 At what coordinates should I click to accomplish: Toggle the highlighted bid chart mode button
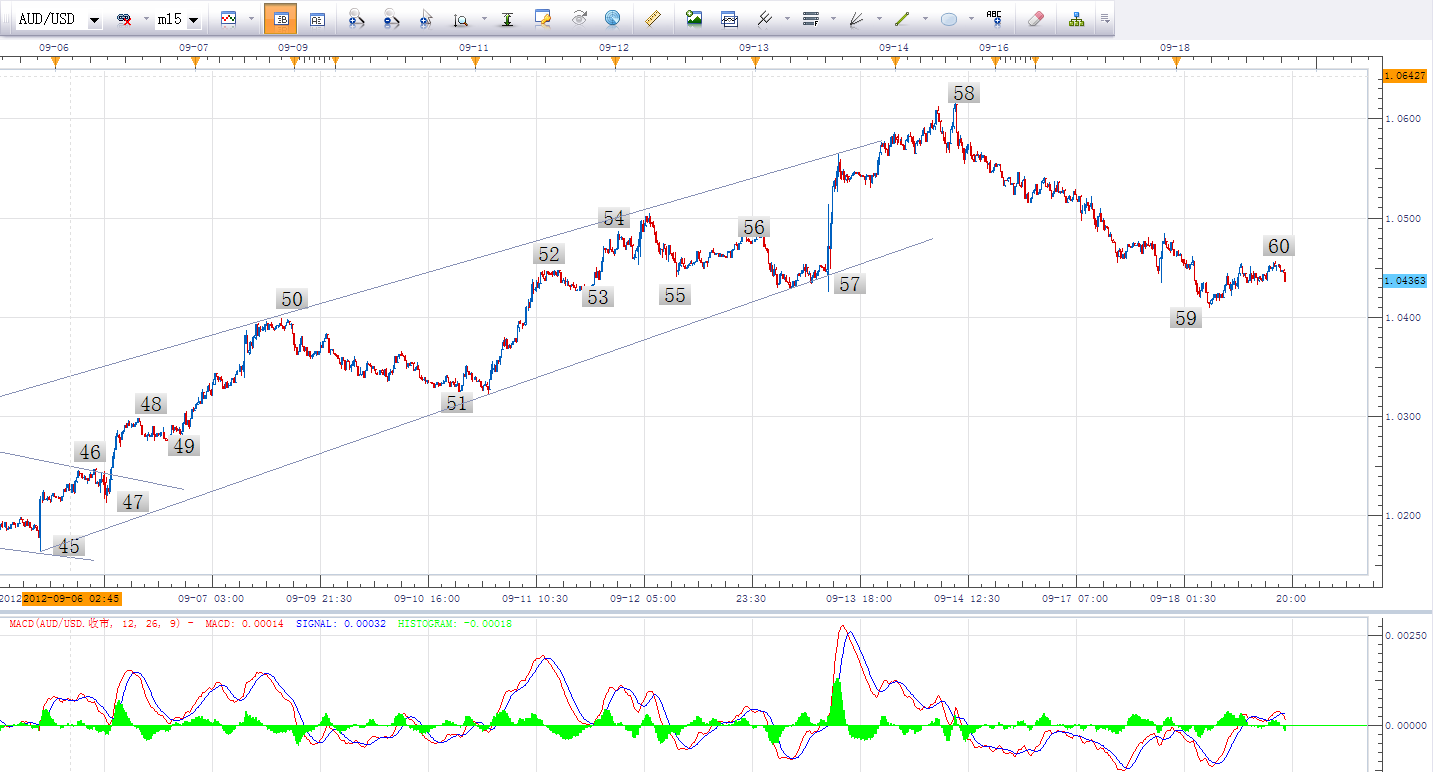click(x=280, y=19)
